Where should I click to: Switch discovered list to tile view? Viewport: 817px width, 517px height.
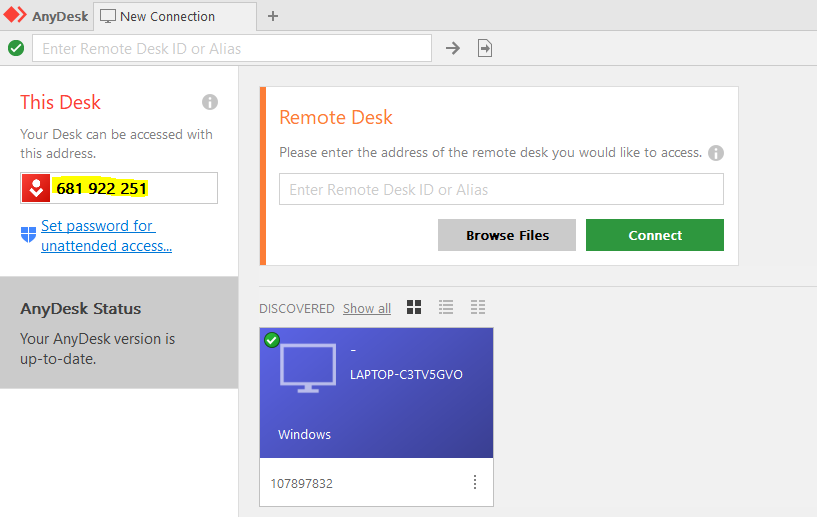(x=414, y=307)
